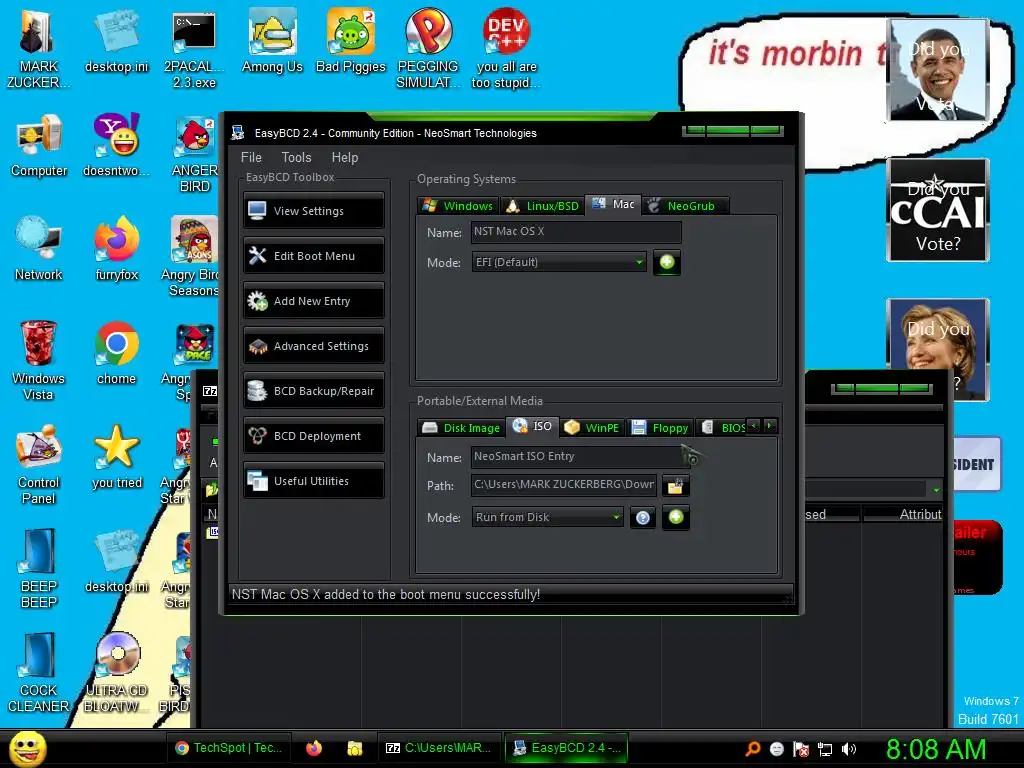Click the 8:08 AM taskbar clock
This screenshot has width=1024, height=768.
click(x=936, y=749)
